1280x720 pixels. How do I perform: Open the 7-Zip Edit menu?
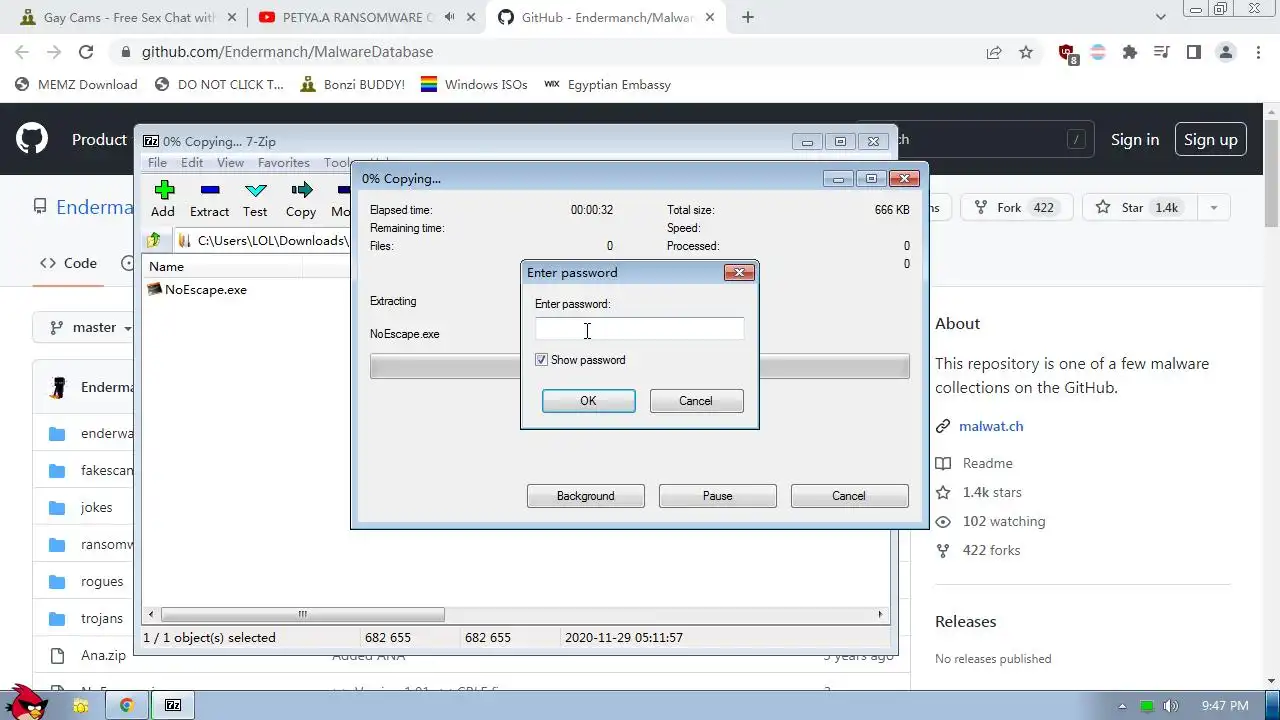point(192,163)
